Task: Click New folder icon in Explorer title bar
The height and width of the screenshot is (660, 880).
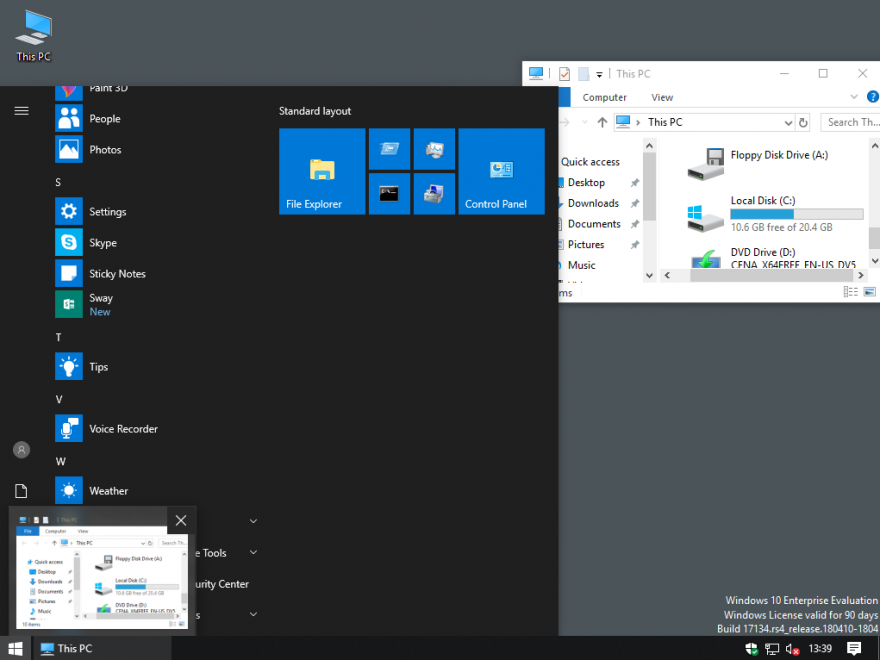Action: tap(584, 74)
